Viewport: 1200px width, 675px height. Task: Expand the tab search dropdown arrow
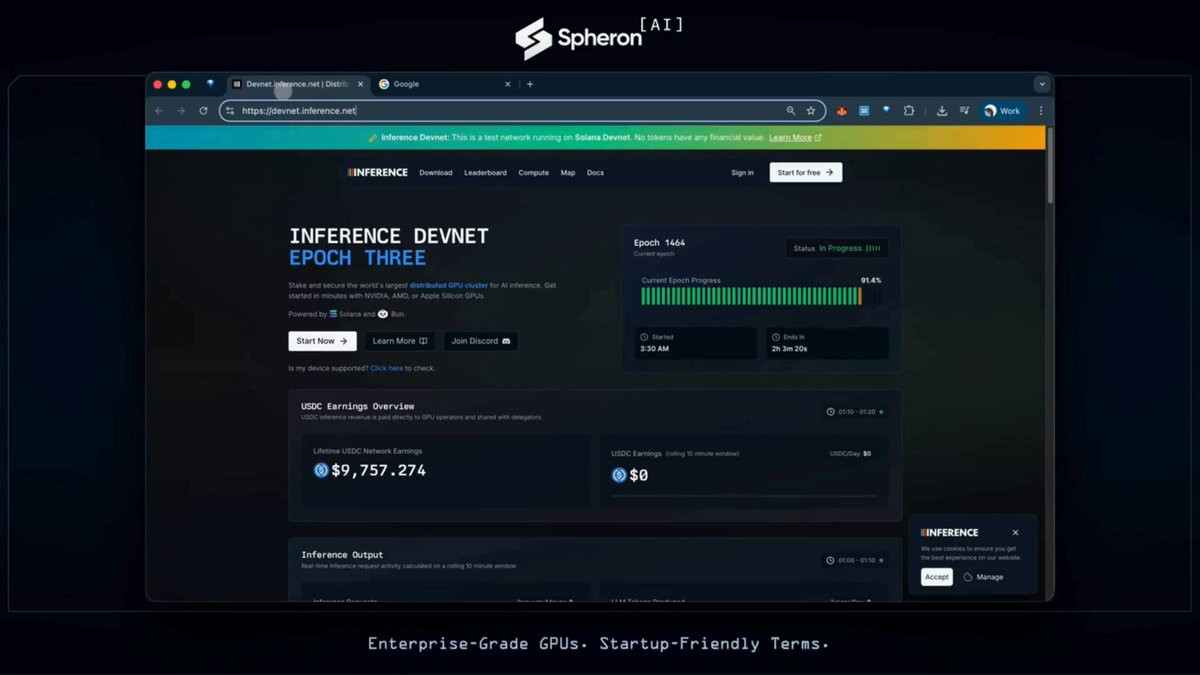(1042, 84)
